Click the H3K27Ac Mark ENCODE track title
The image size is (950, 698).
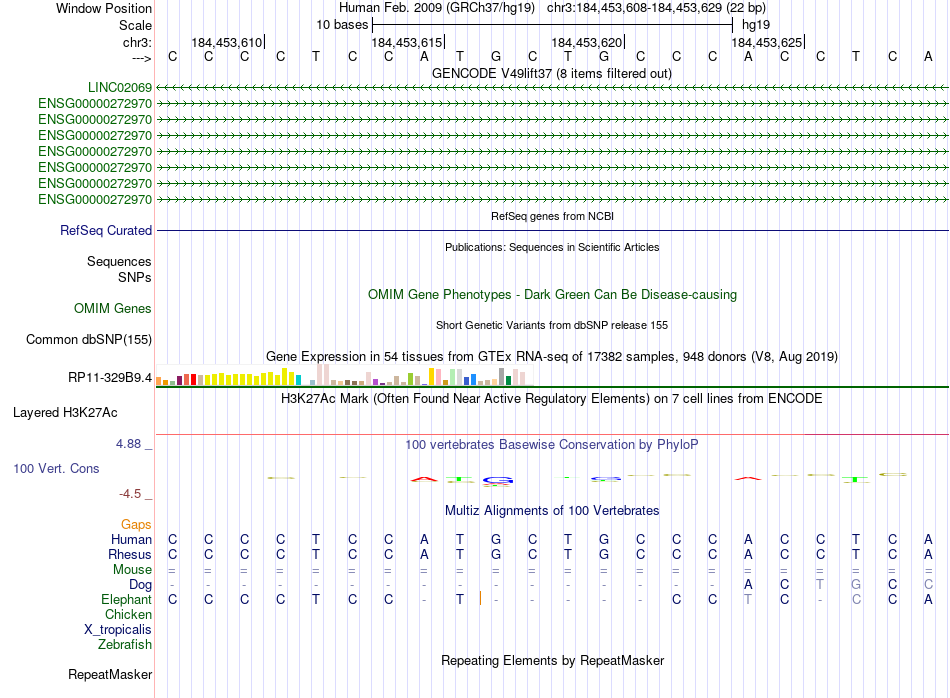552,399
